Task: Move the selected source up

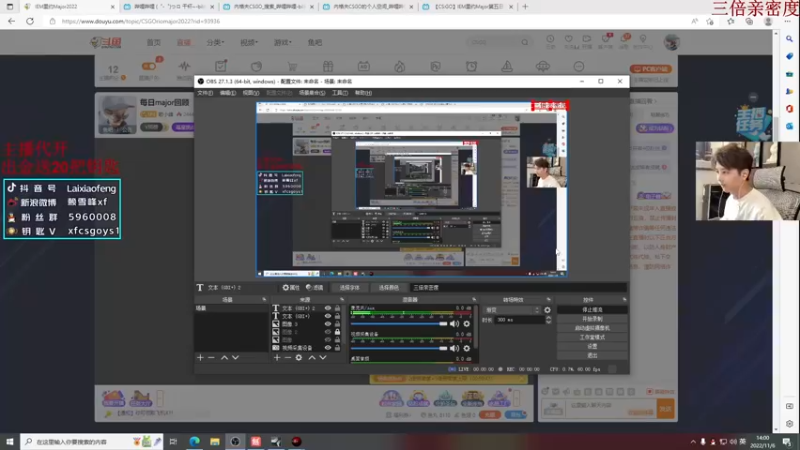Action: tap(312, 358)
